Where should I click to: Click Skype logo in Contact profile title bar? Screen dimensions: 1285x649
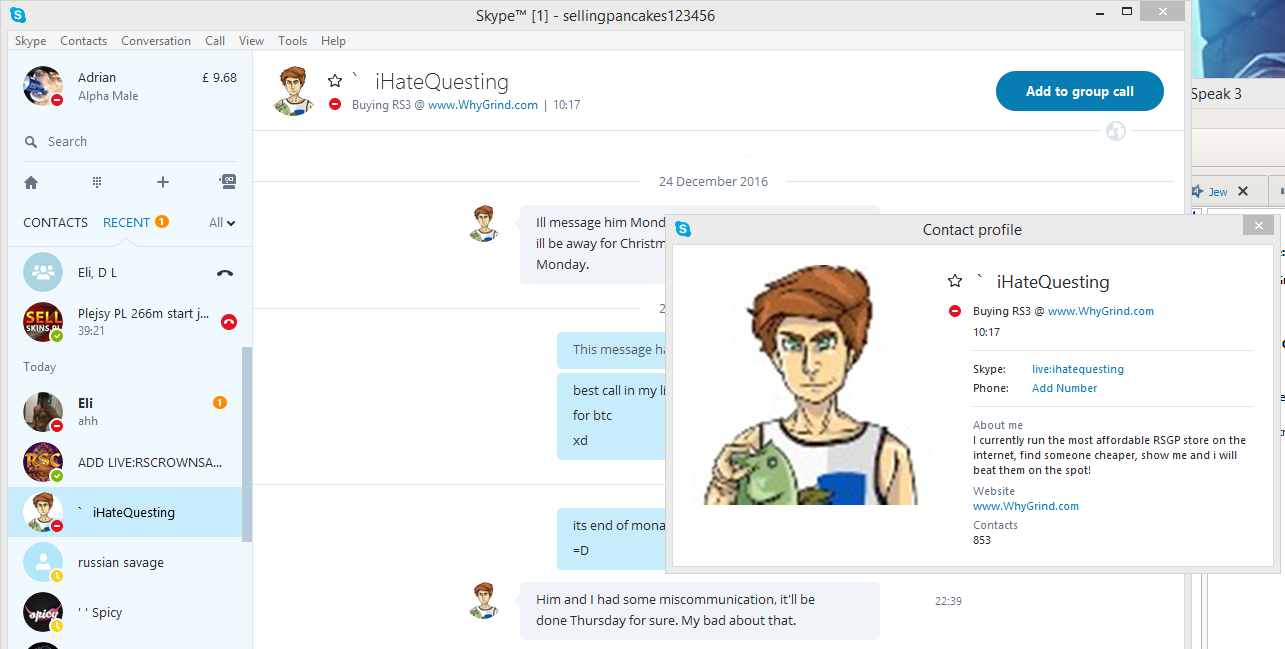click(683, 229)
